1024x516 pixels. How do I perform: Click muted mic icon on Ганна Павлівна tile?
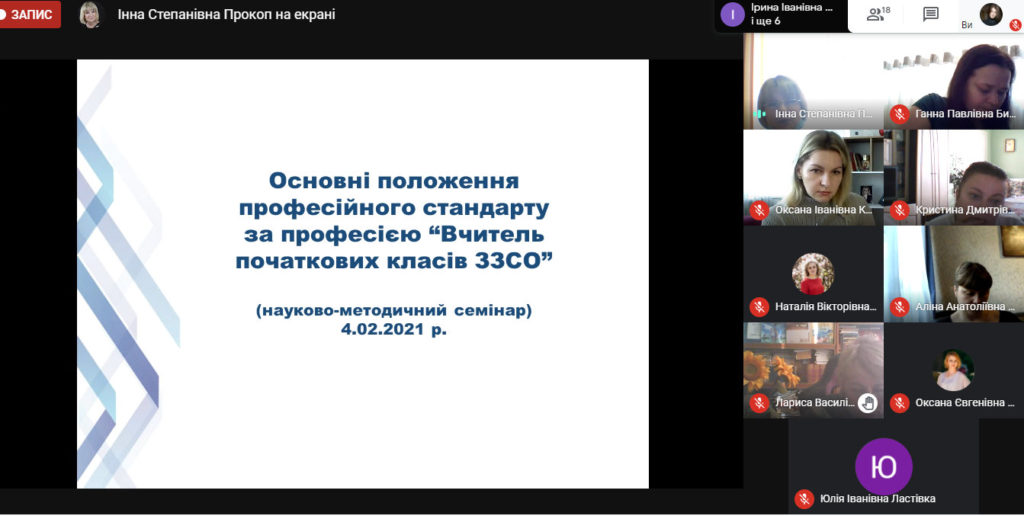(x=900, y=114)
